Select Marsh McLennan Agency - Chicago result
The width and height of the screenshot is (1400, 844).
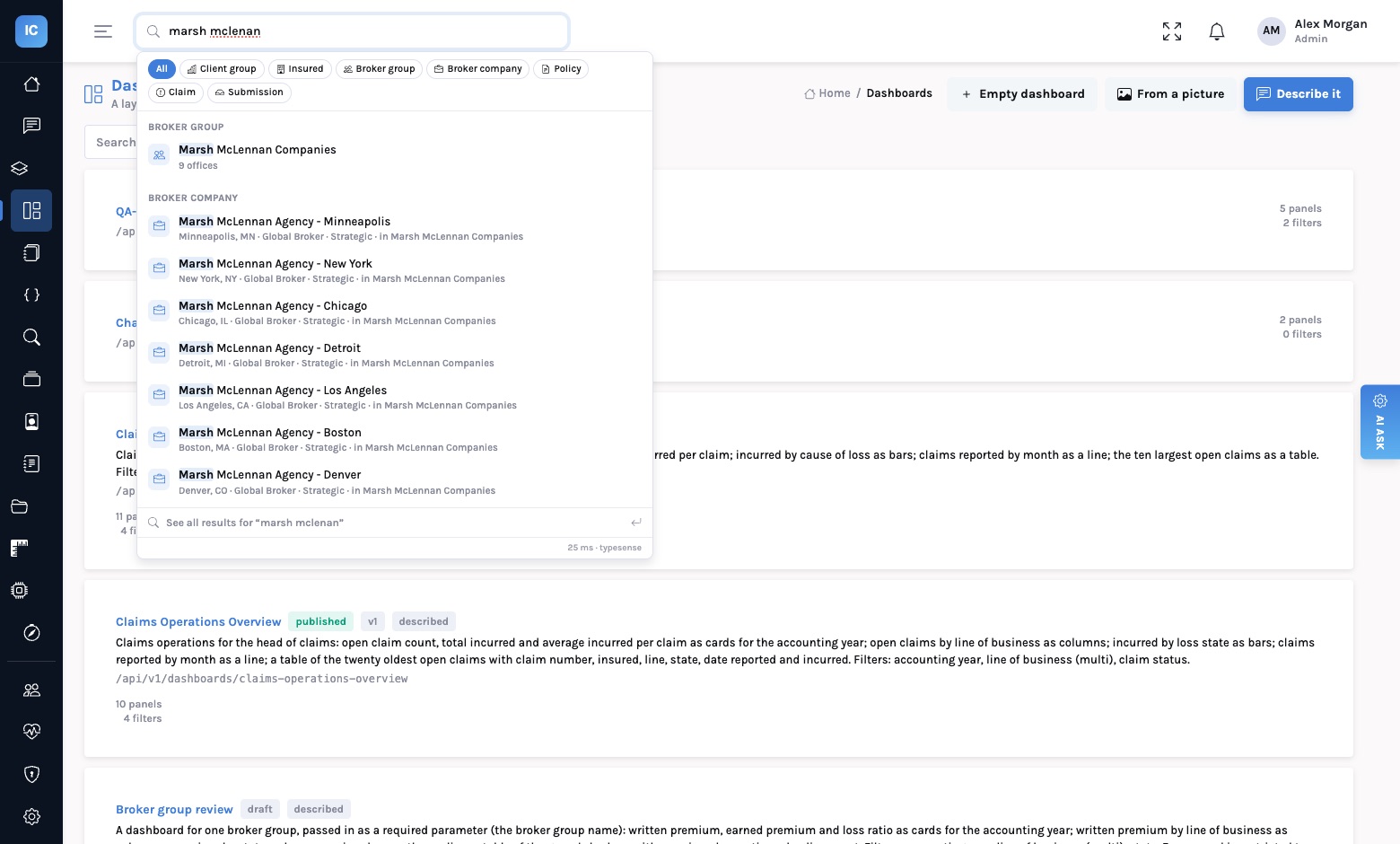[x=395, y=312]
